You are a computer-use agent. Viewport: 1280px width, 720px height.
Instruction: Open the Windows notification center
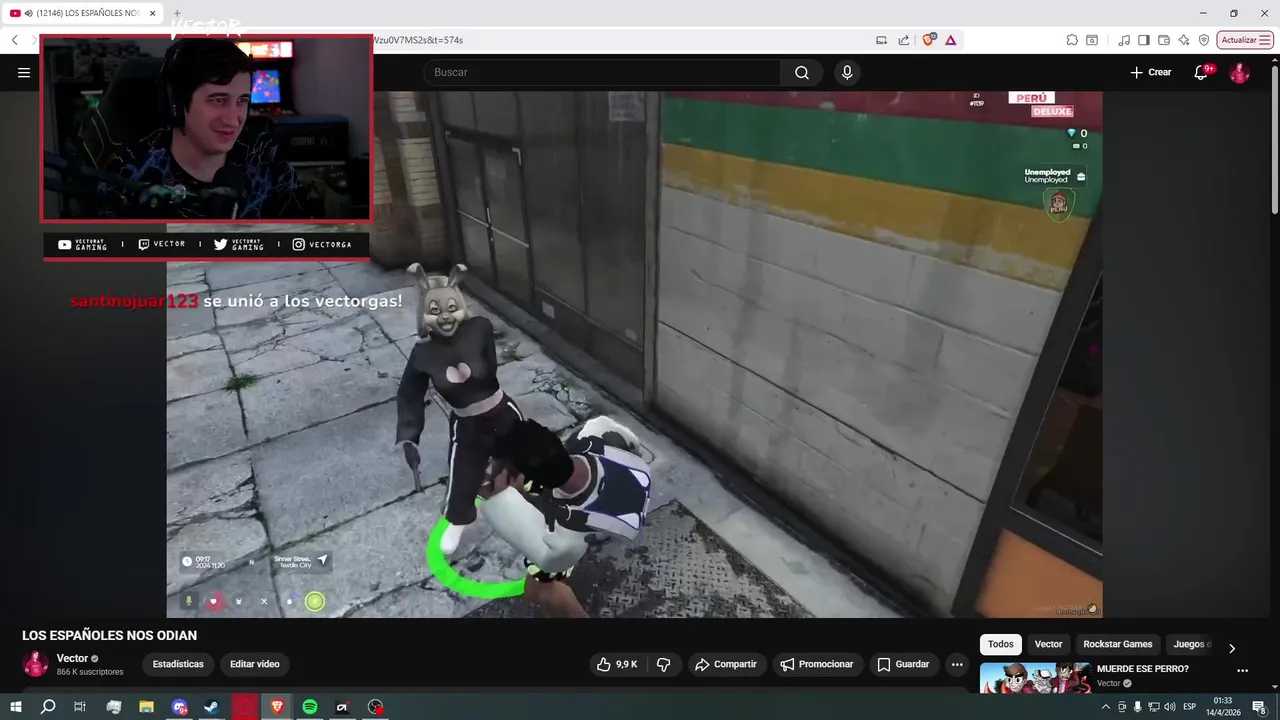[x=1259, y=707]
